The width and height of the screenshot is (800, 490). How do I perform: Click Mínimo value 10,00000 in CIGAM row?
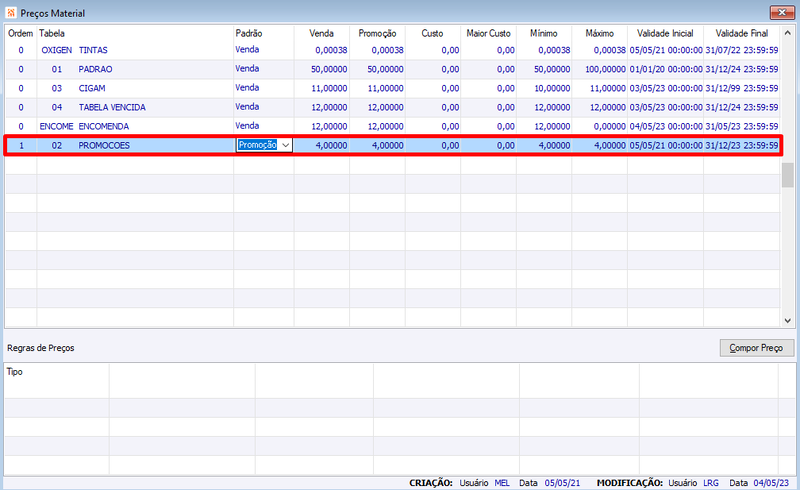[552, 88]
